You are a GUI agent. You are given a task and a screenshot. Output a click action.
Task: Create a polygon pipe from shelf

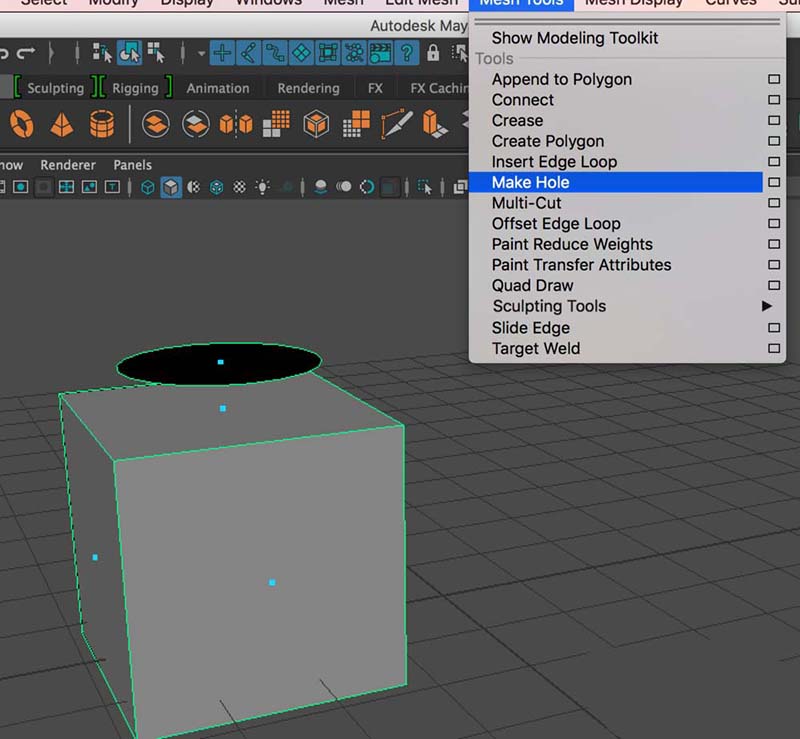pyautogui.click(x=102, y=124)
